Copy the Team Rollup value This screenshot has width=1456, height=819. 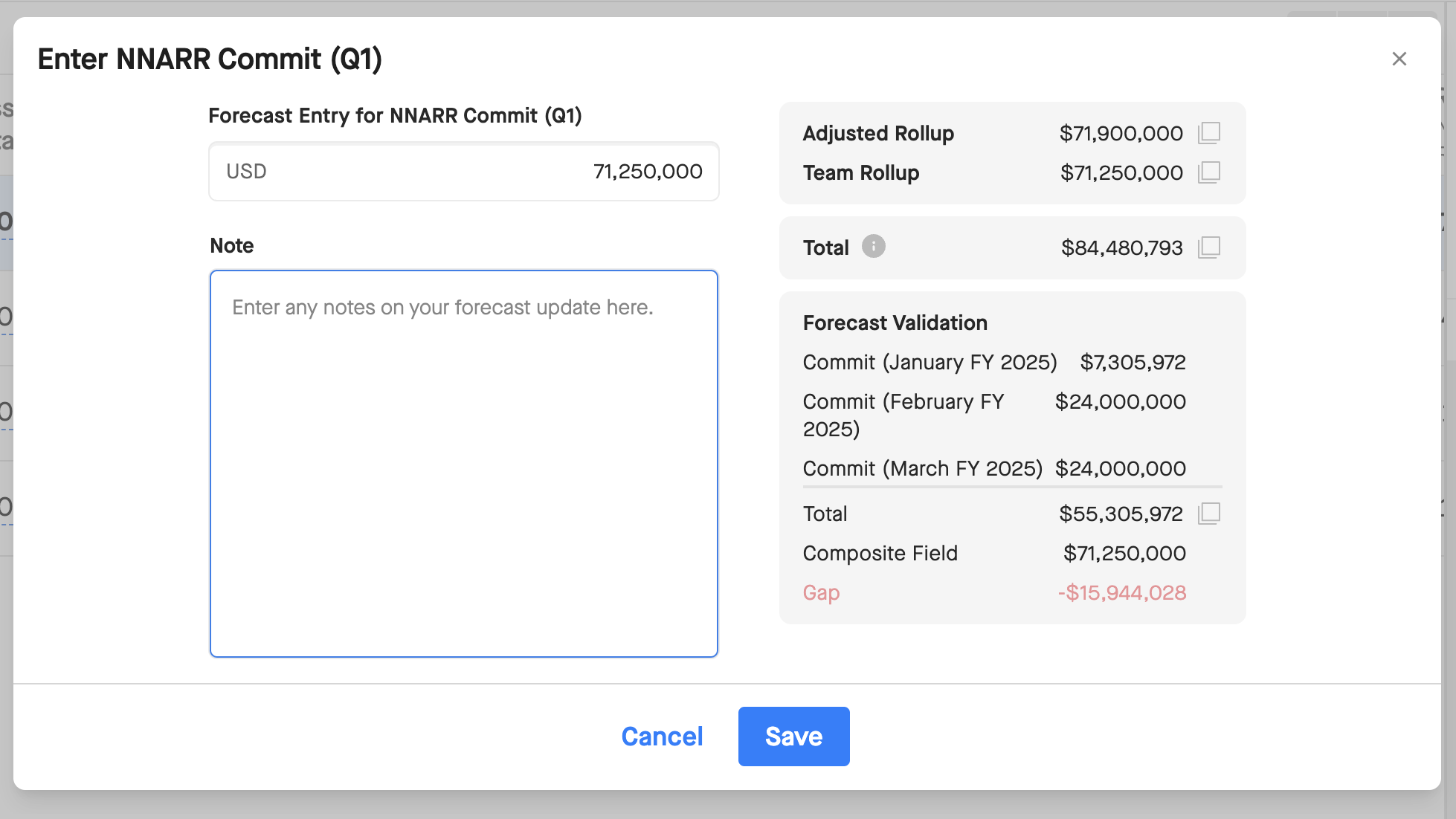[x=1209, y=172]
